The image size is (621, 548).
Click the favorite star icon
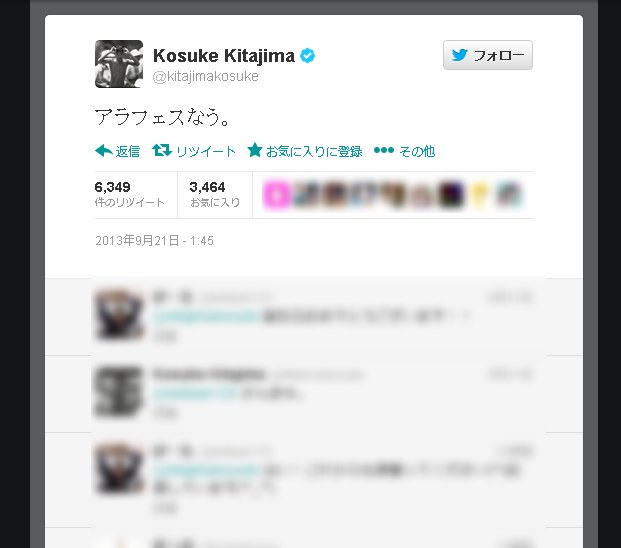[x=255, y=150]
